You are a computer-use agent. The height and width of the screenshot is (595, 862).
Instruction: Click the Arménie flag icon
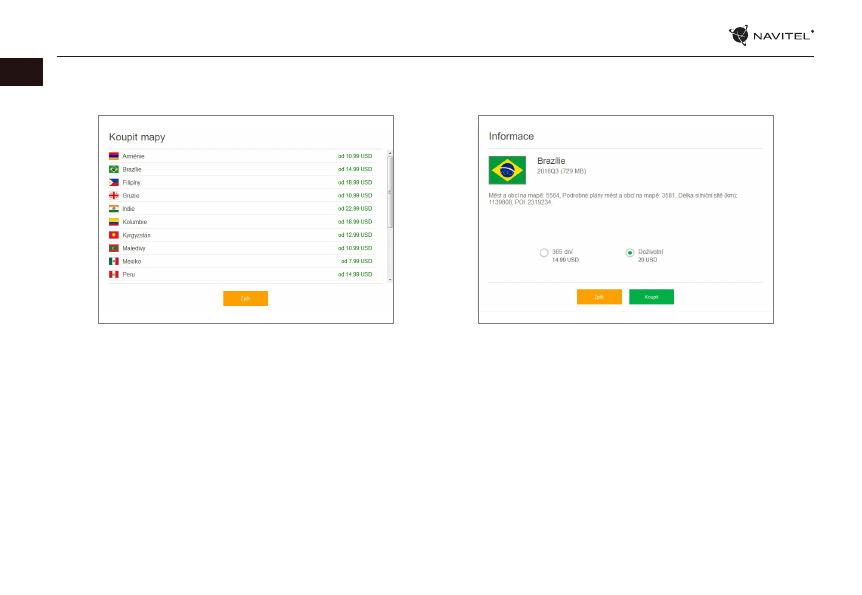pyautogui.click(x=114, y=157)
